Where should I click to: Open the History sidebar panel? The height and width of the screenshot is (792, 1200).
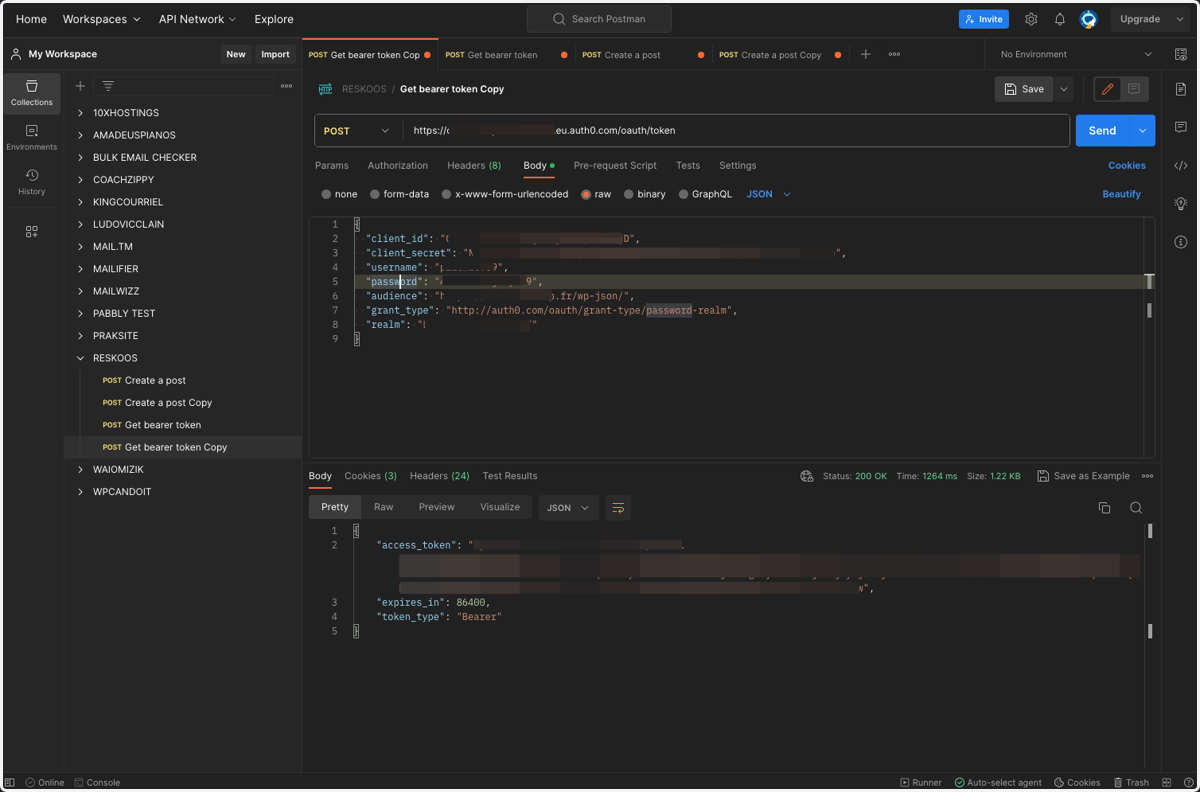[x=32, y=182]
